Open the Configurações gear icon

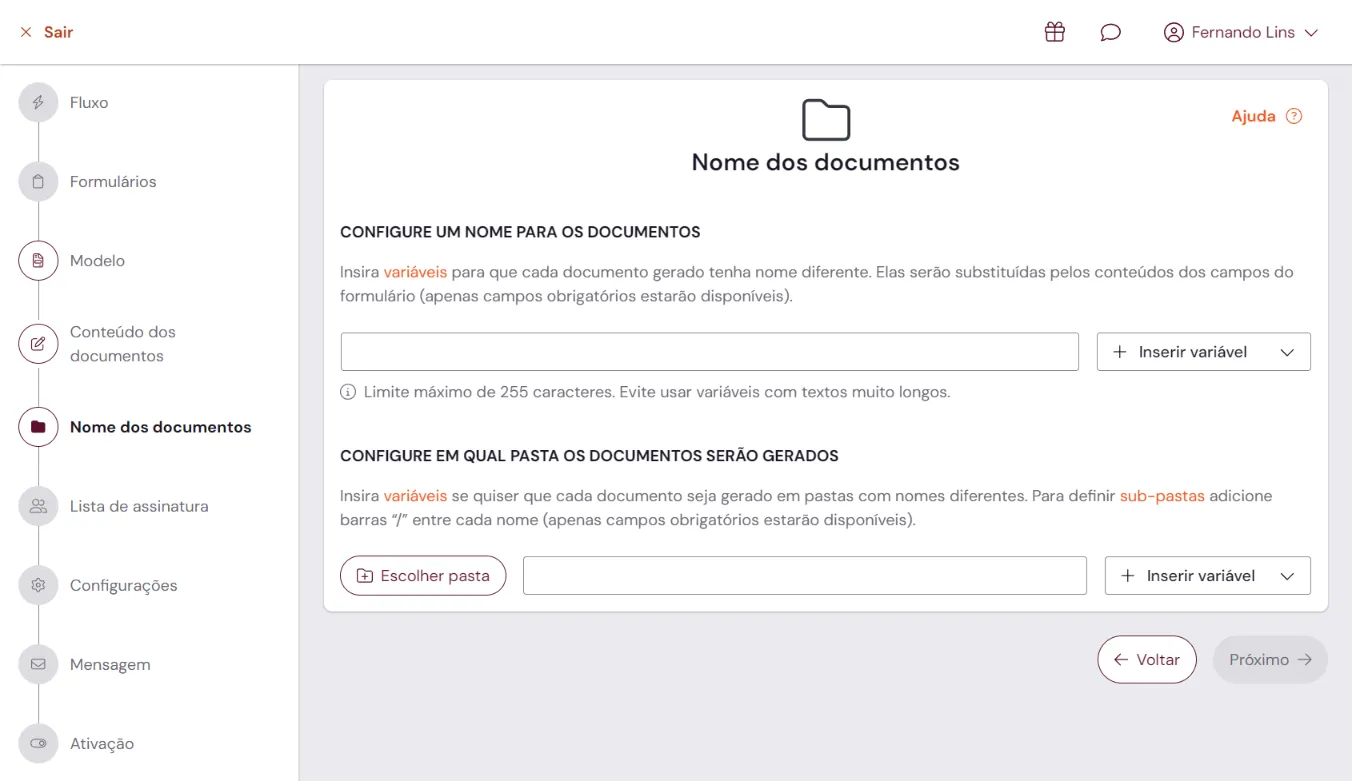[38, 585]
